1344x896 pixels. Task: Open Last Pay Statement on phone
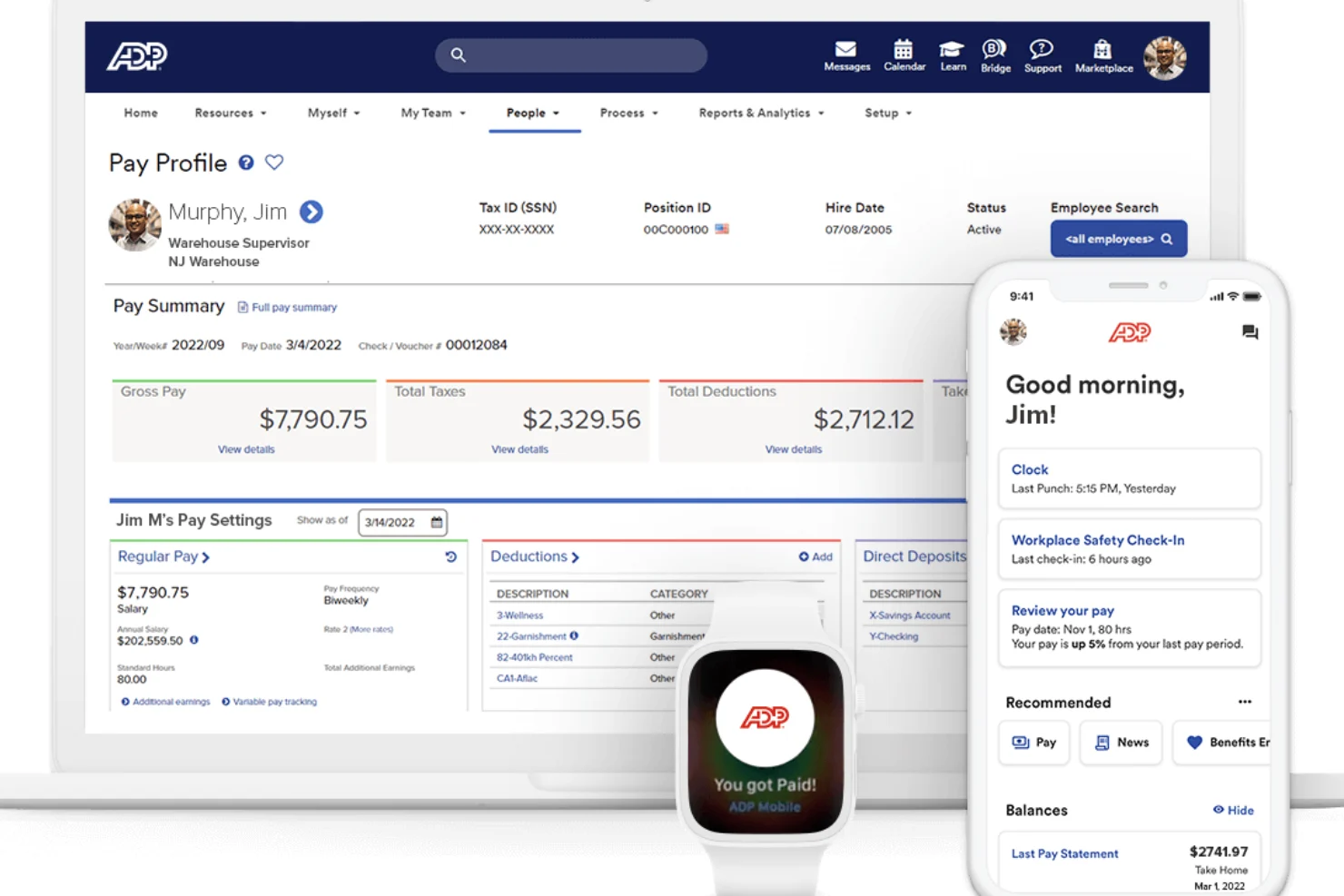pos(1064,854)
